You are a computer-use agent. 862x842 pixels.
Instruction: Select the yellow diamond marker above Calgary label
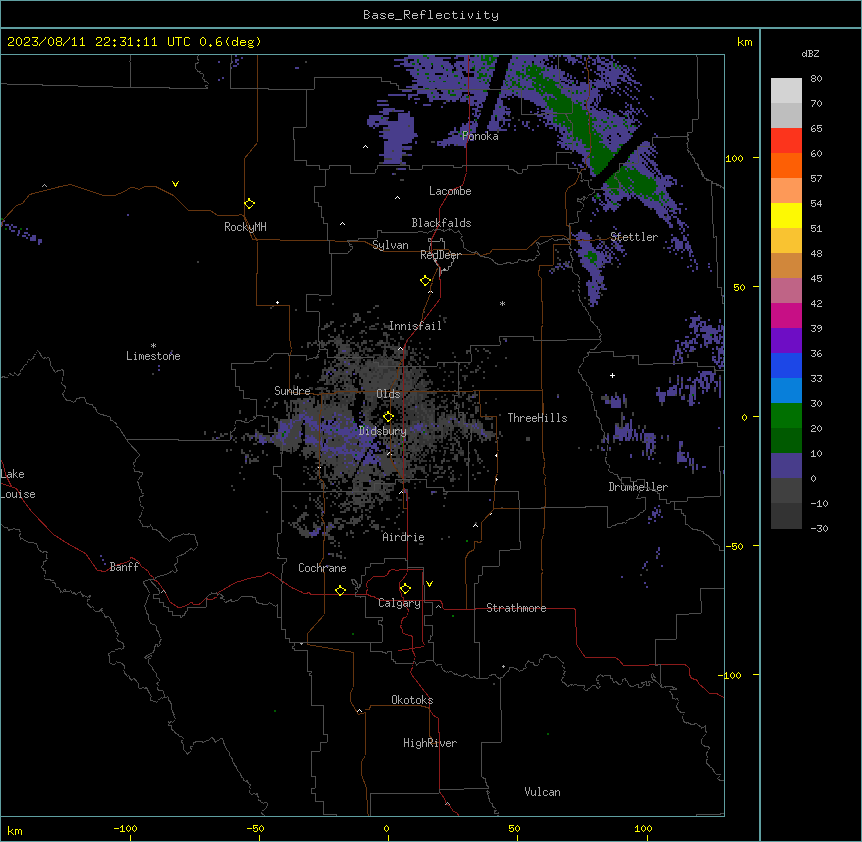click(406, 589)
